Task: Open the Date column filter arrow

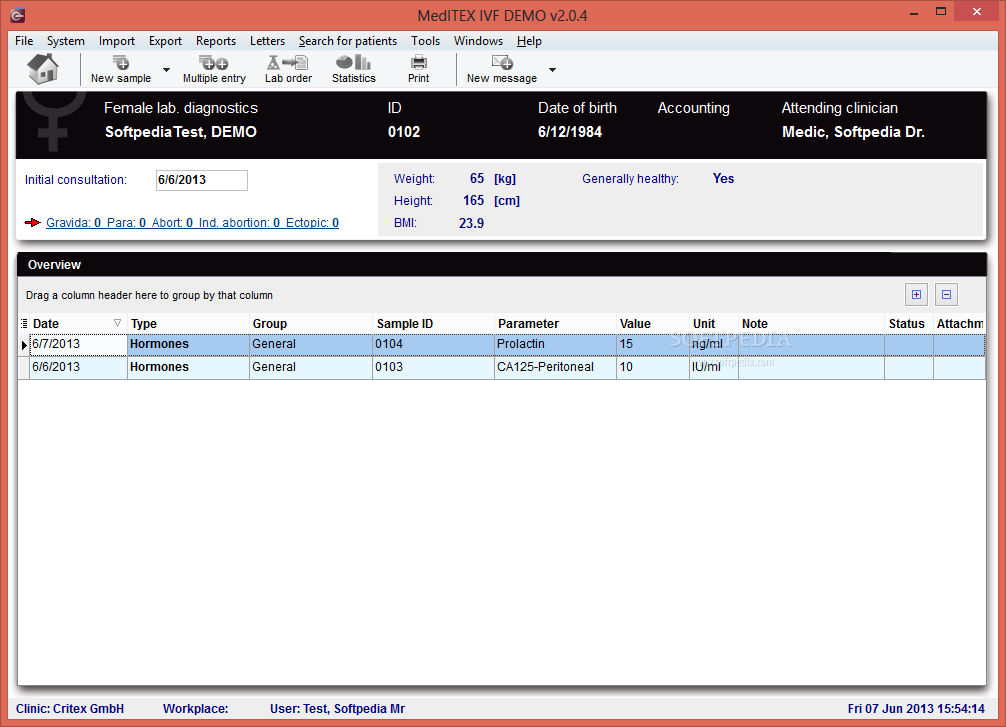Action: pos(117,323)
